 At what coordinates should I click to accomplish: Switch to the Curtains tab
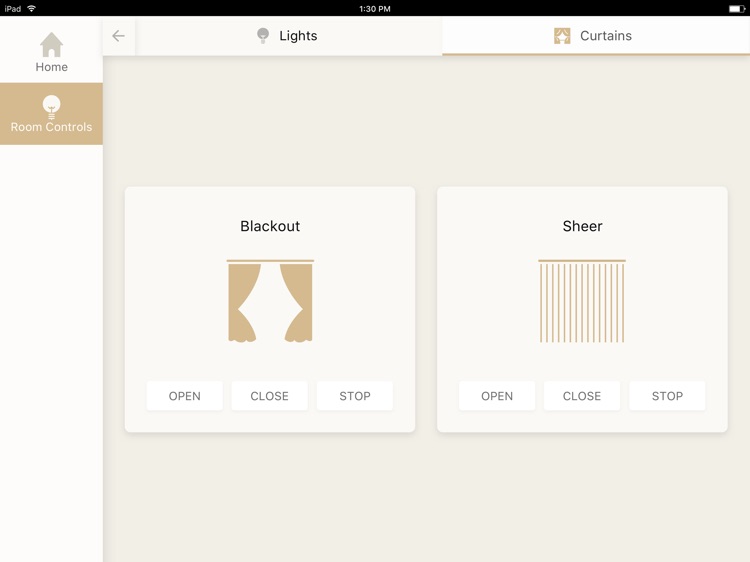(596, 36)
